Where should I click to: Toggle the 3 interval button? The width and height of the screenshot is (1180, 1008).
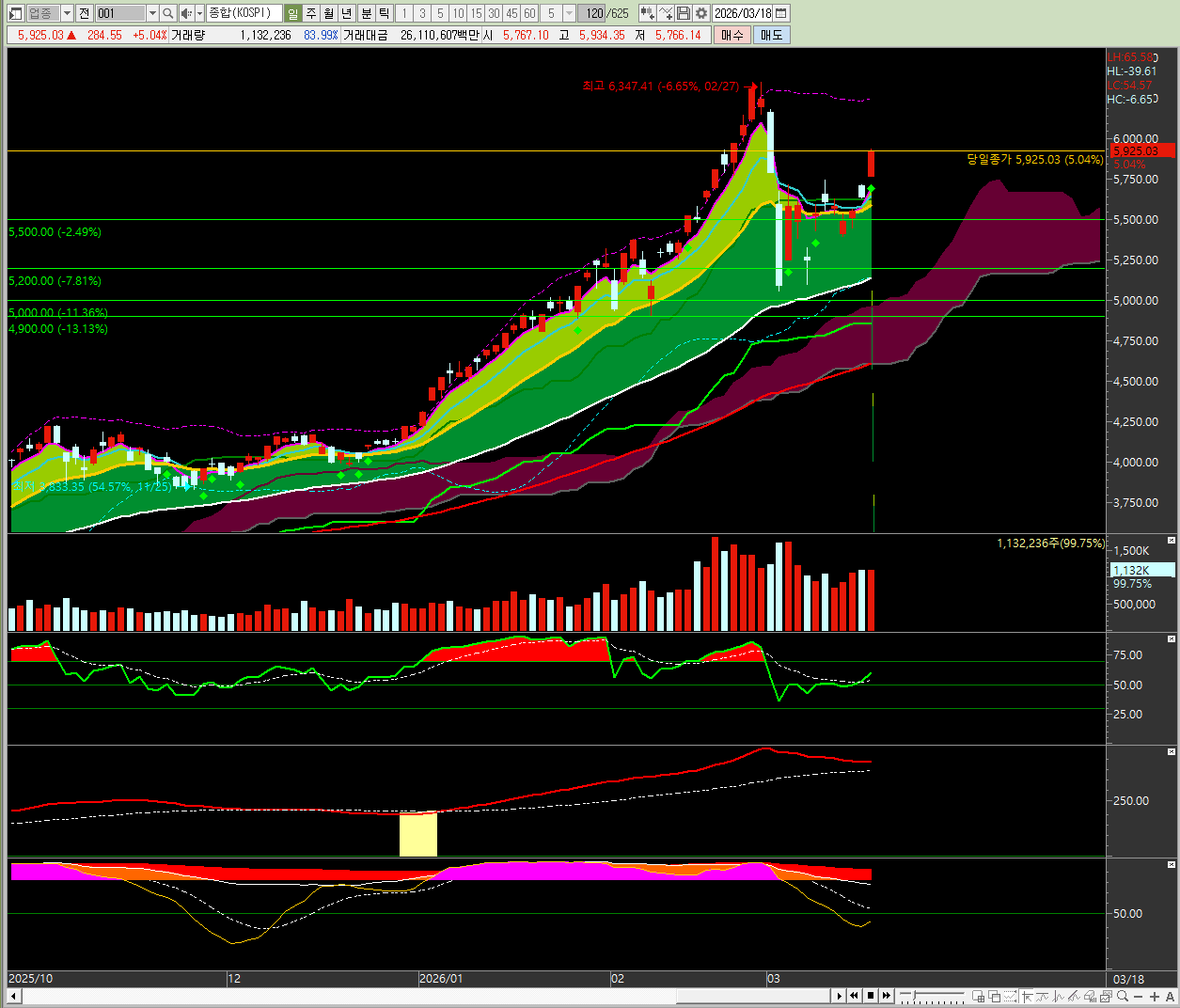tap(422, 13)
